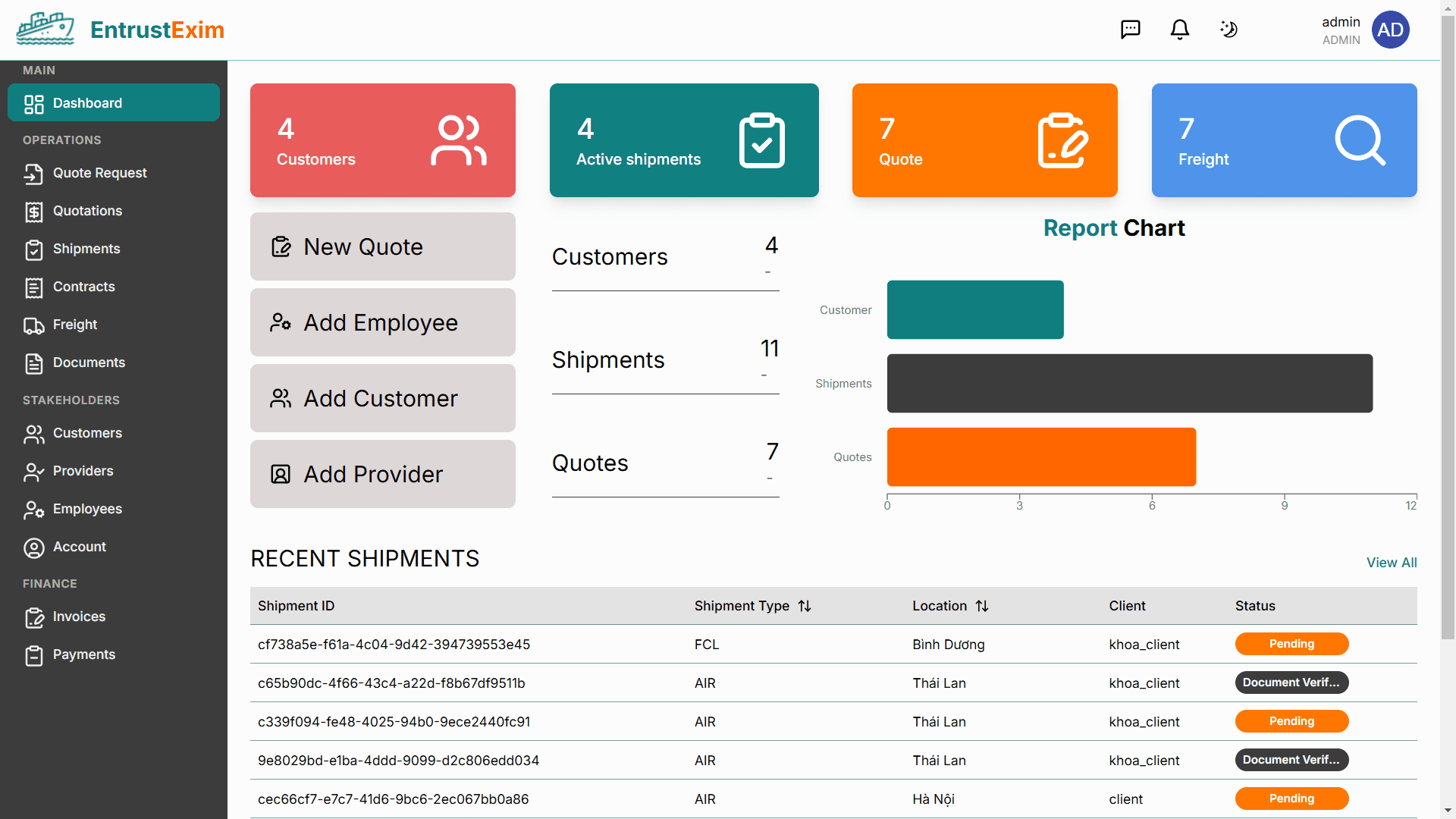Image resolution: width=1456 pixels, height=819 pixels.
Task: Open Payments under Finance
Action: coord(114,655)
